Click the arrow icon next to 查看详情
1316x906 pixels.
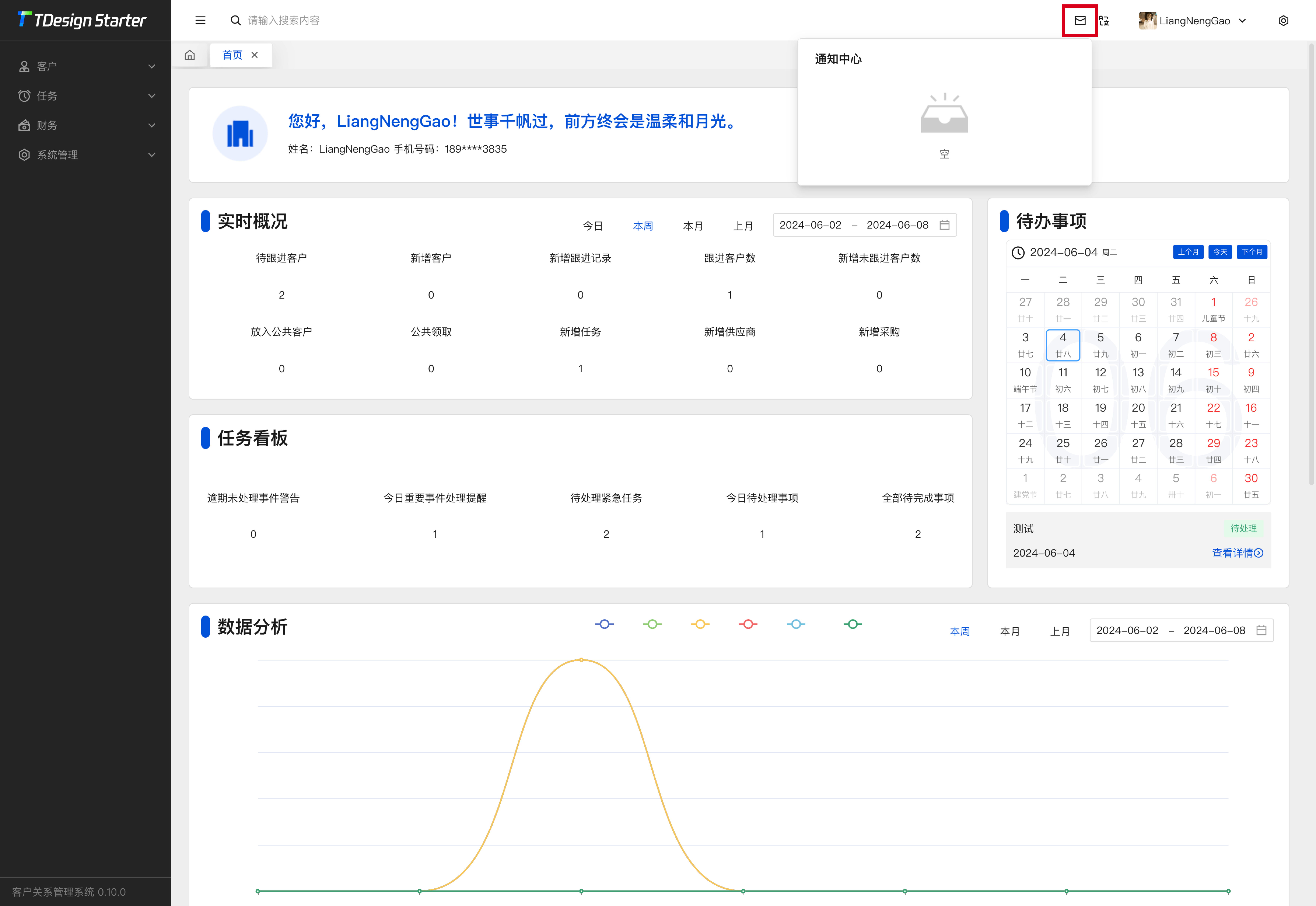[1259, 553]
